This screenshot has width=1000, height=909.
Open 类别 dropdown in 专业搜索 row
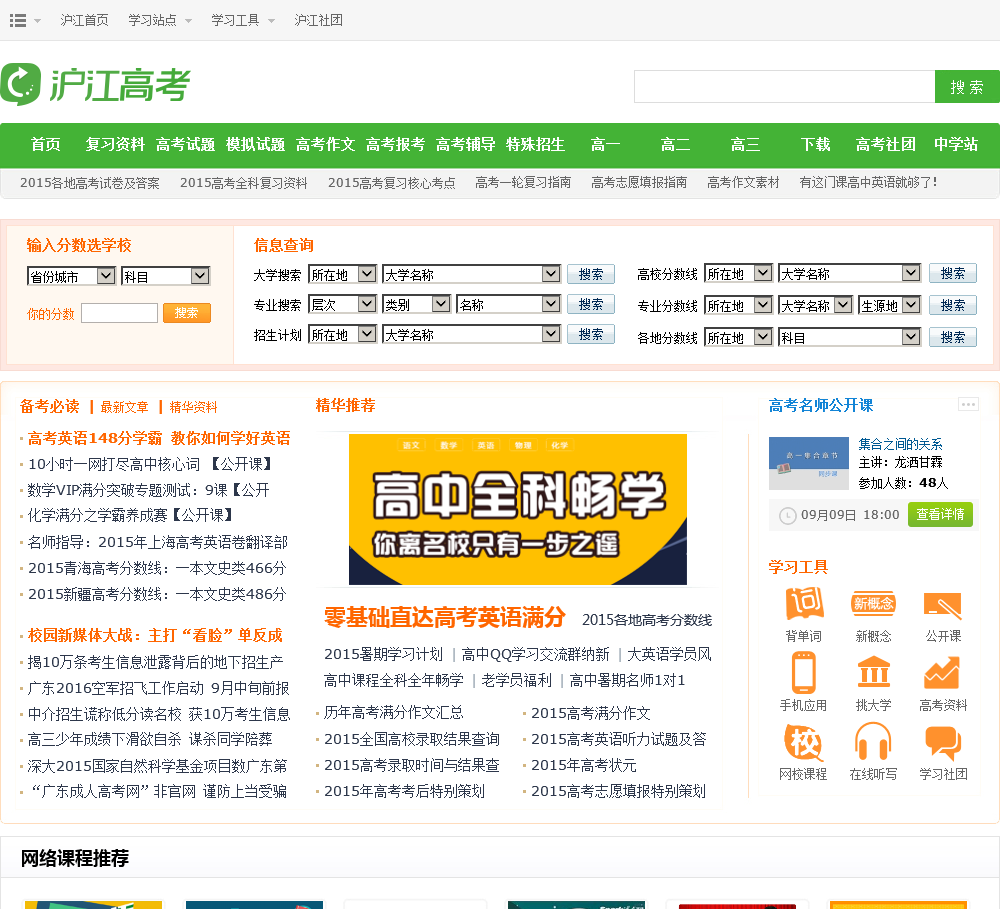click(416, 304)
